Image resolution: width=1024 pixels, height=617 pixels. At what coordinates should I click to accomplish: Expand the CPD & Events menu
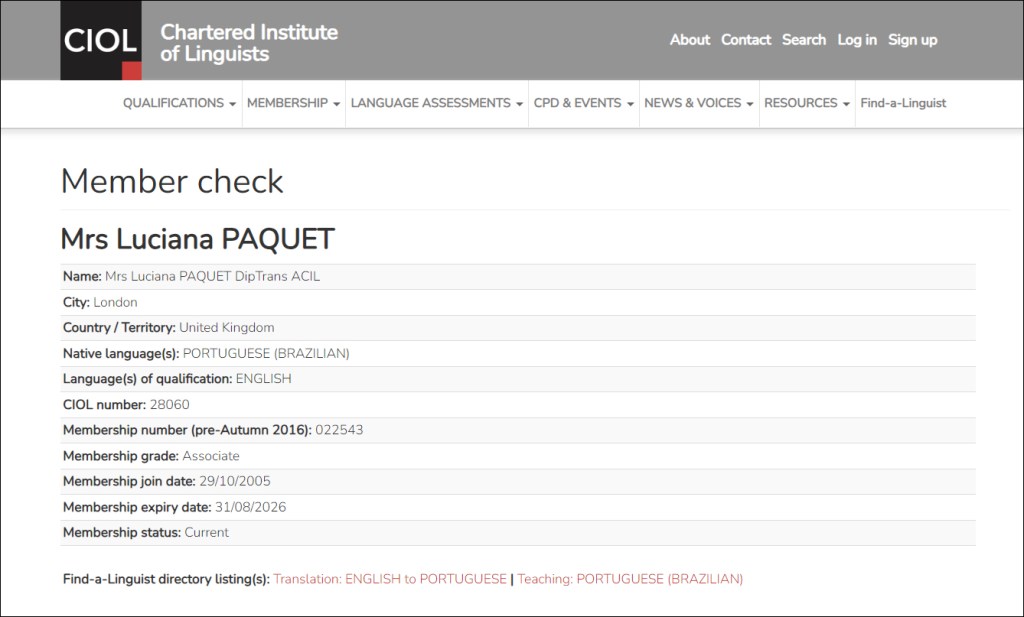[x=583, y=103]
